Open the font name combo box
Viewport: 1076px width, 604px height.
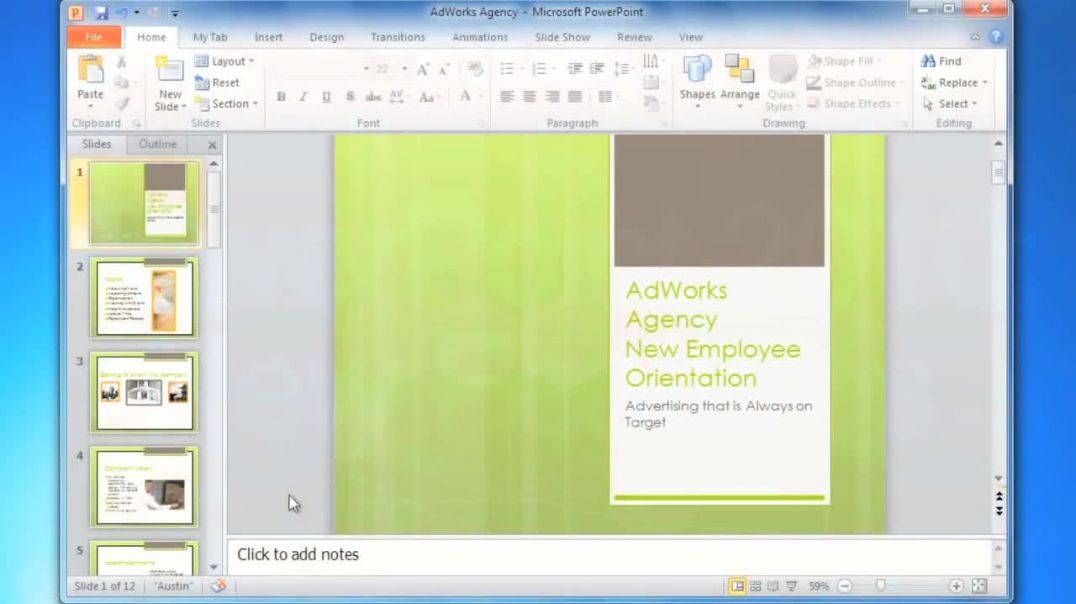(x=320, y=69)
